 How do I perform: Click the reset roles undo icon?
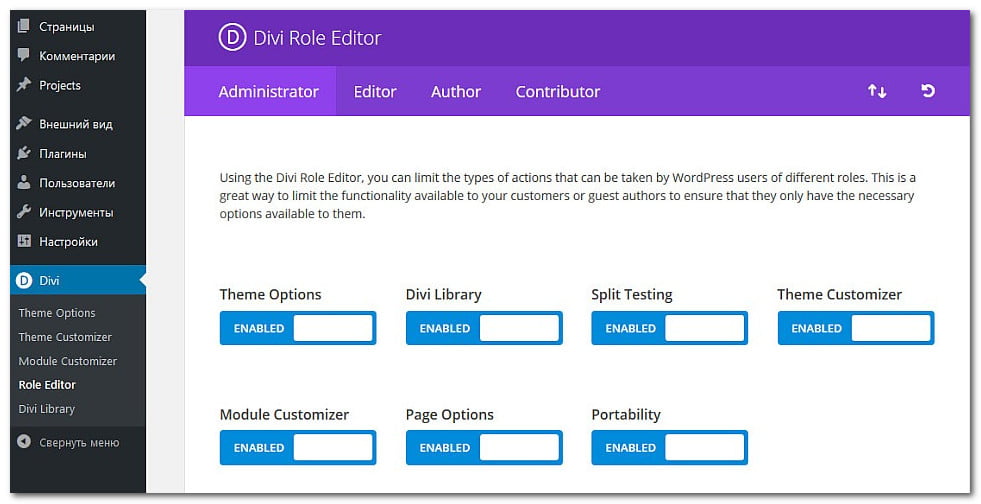(928, 91)
